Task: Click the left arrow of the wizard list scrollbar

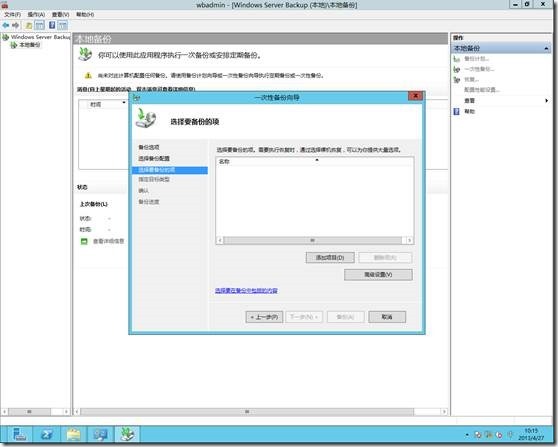Action: click(x=220, y=240)
